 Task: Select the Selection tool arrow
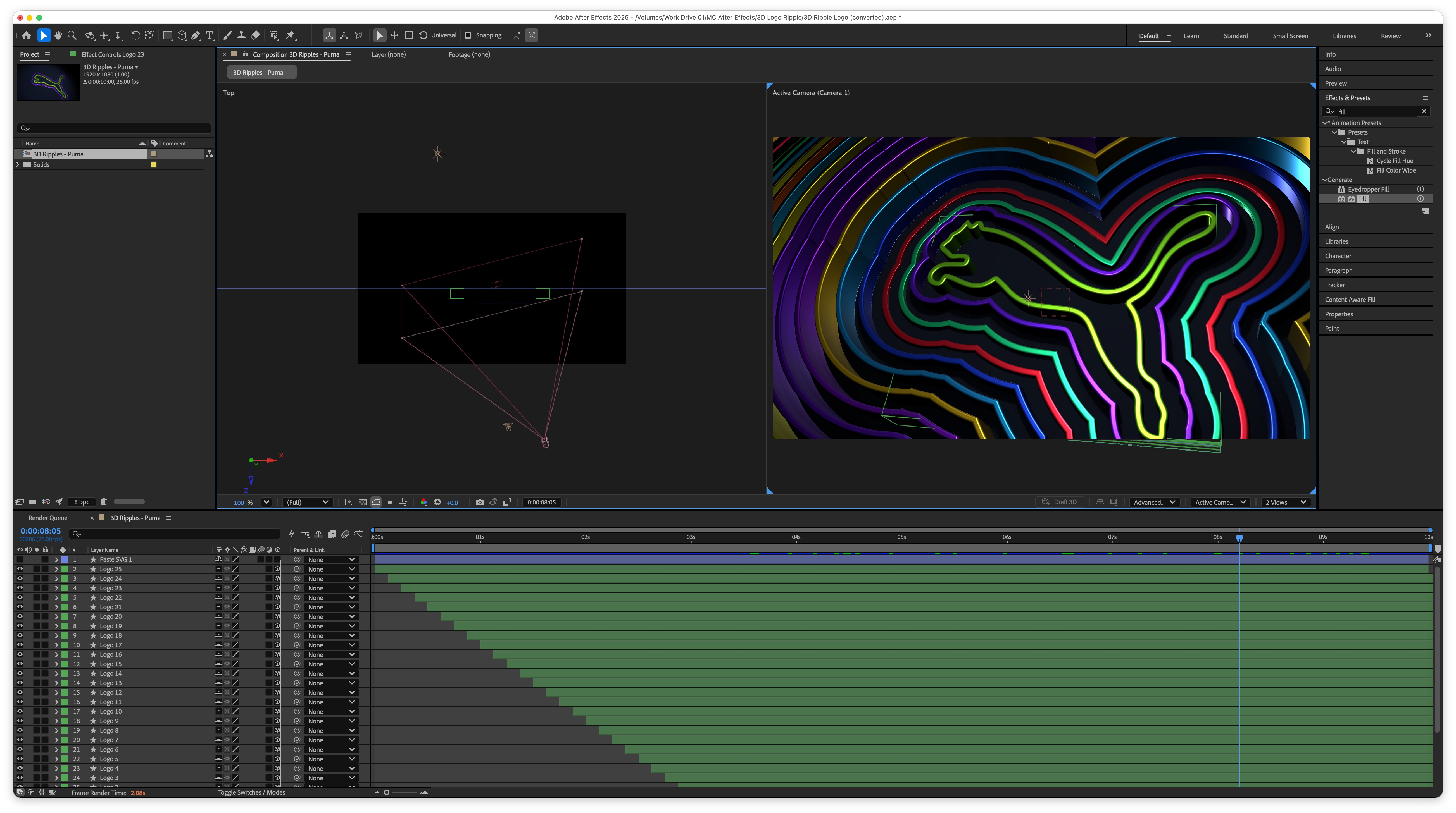(44, 35)
